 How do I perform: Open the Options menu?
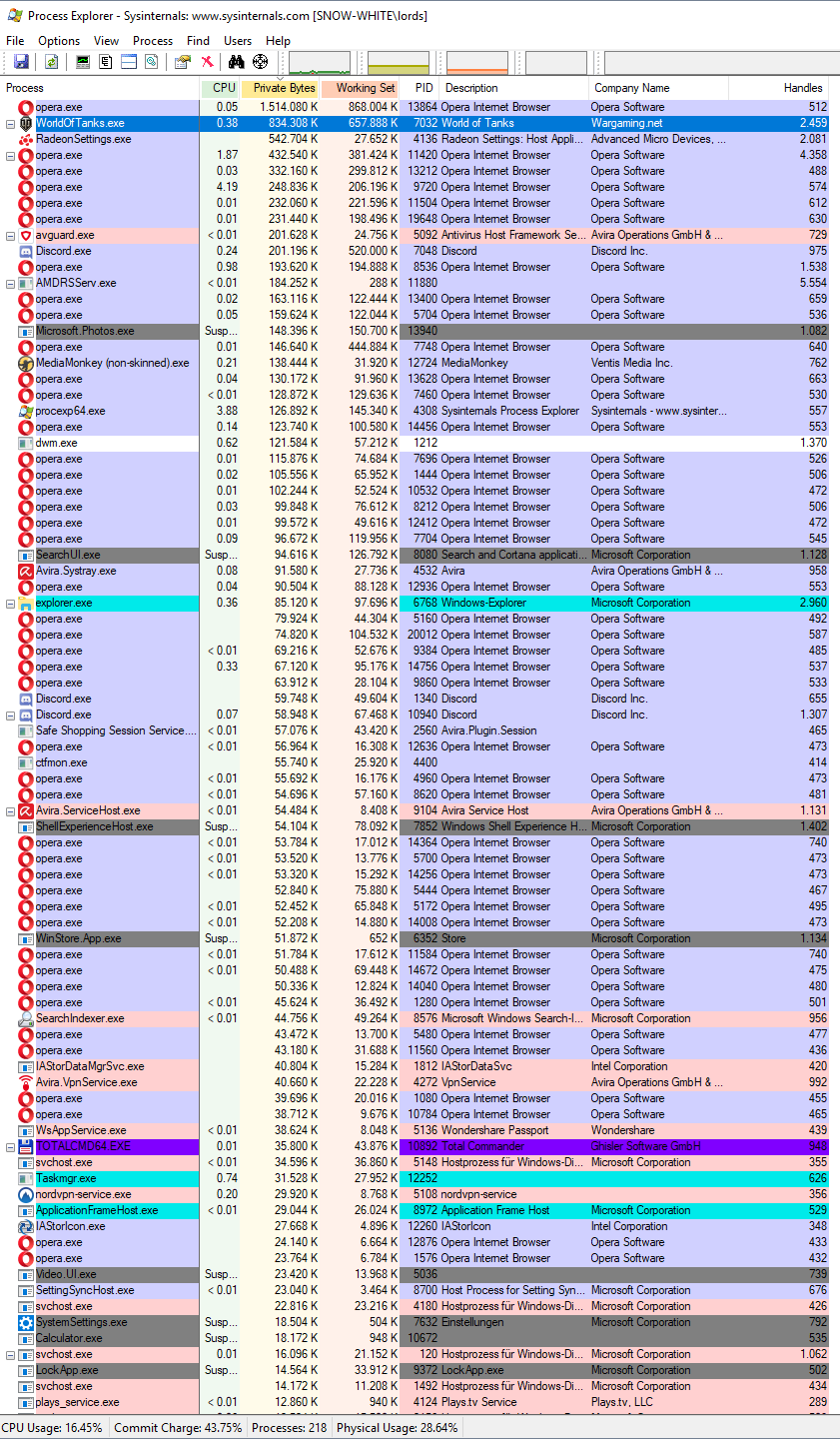click(x=59, y=41)
